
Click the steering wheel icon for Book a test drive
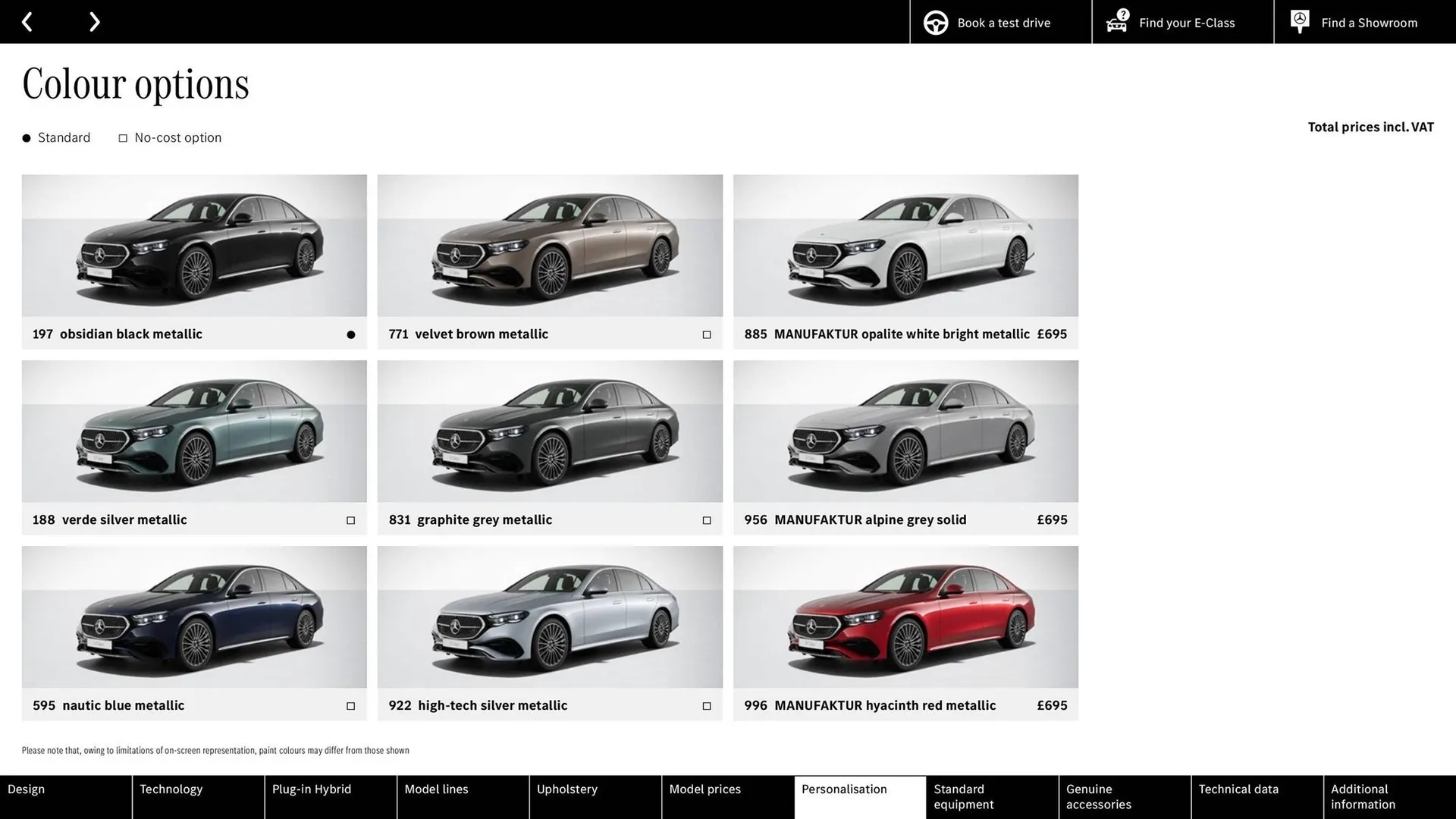[934, 22]
